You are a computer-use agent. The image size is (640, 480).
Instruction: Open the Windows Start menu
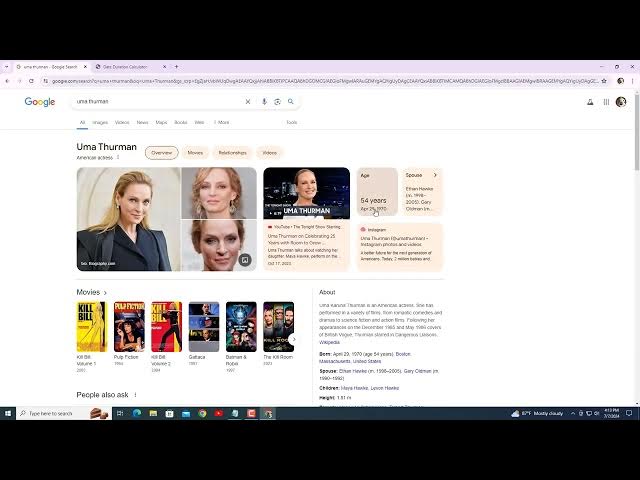(x=8, y=413)
